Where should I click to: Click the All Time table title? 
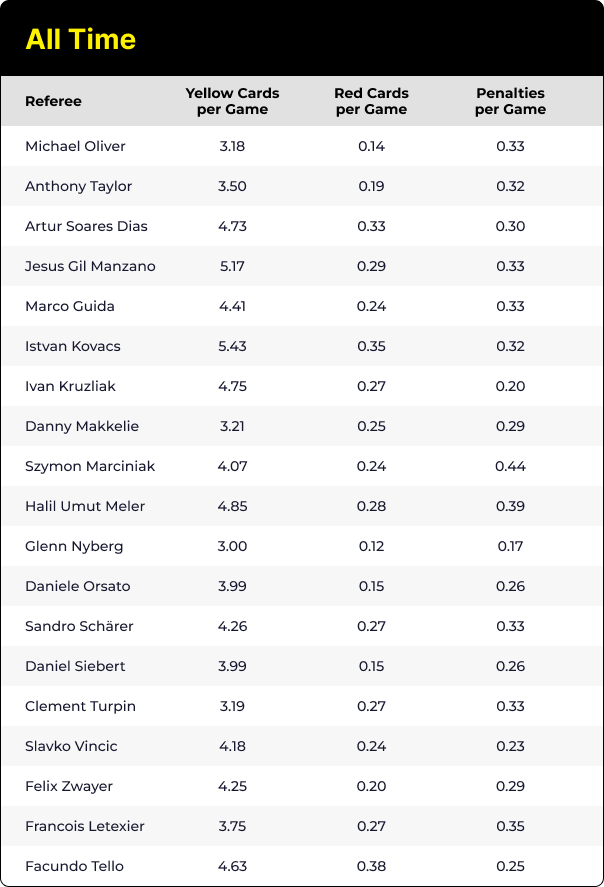(x=80, y=40)
